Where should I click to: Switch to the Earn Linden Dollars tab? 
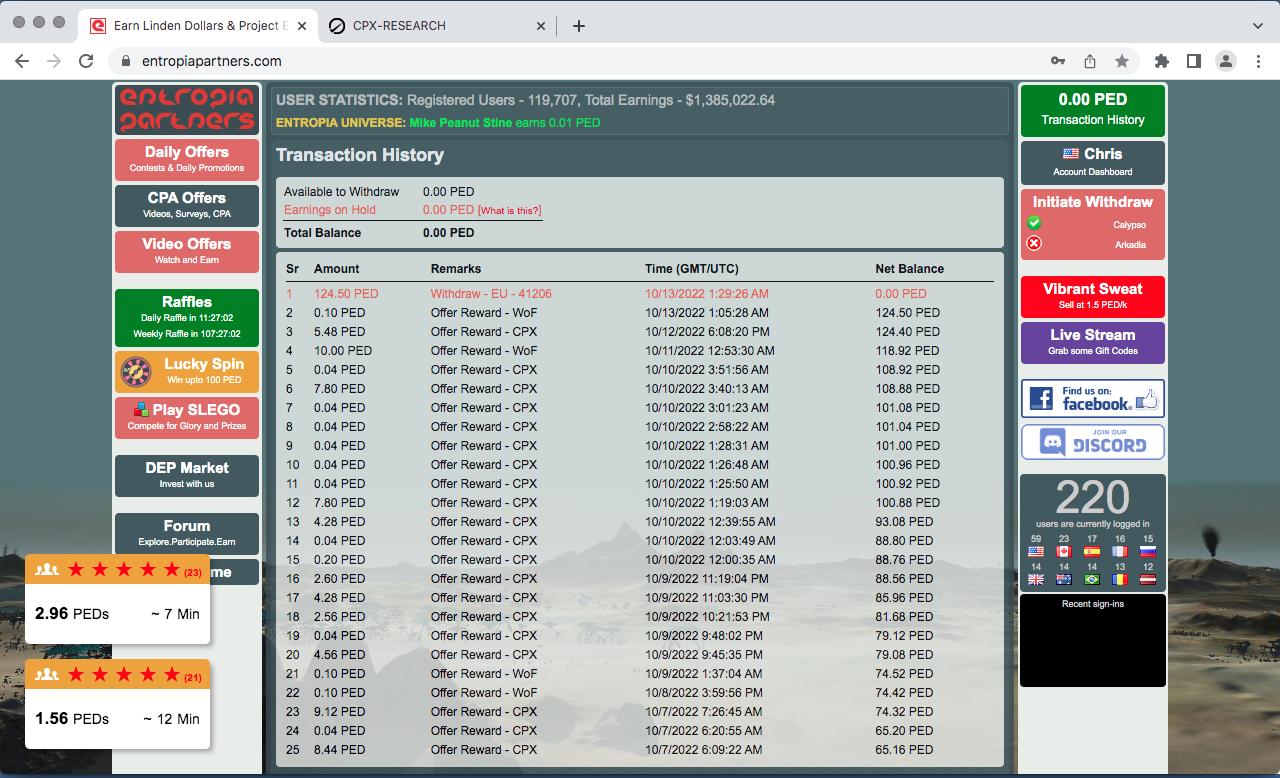198,26
